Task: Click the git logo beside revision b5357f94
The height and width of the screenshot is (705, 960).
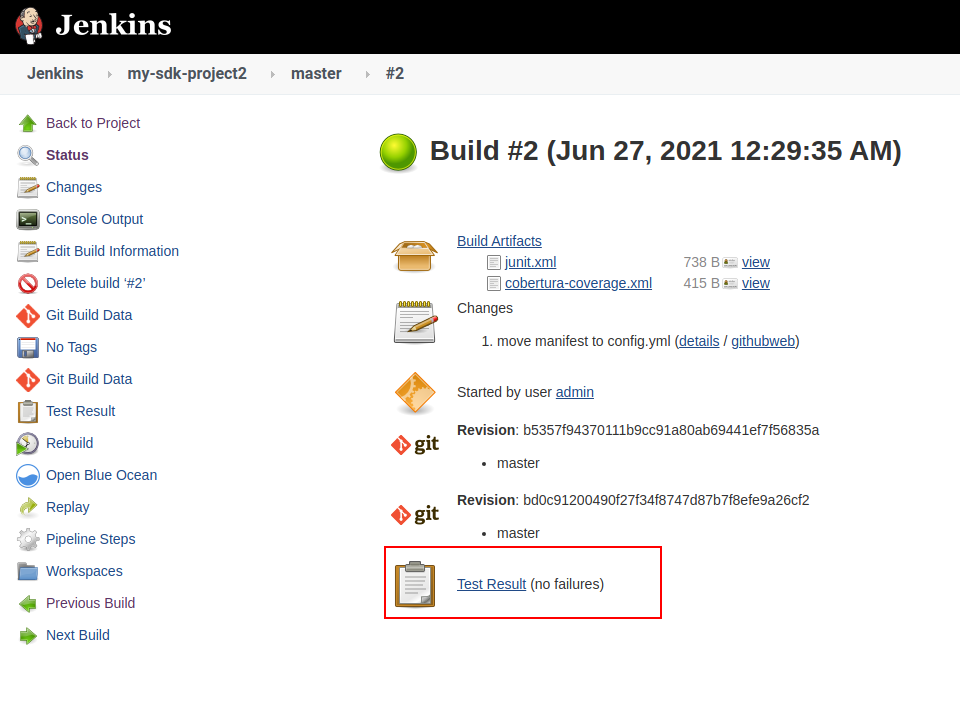Action: click(415, 444)
